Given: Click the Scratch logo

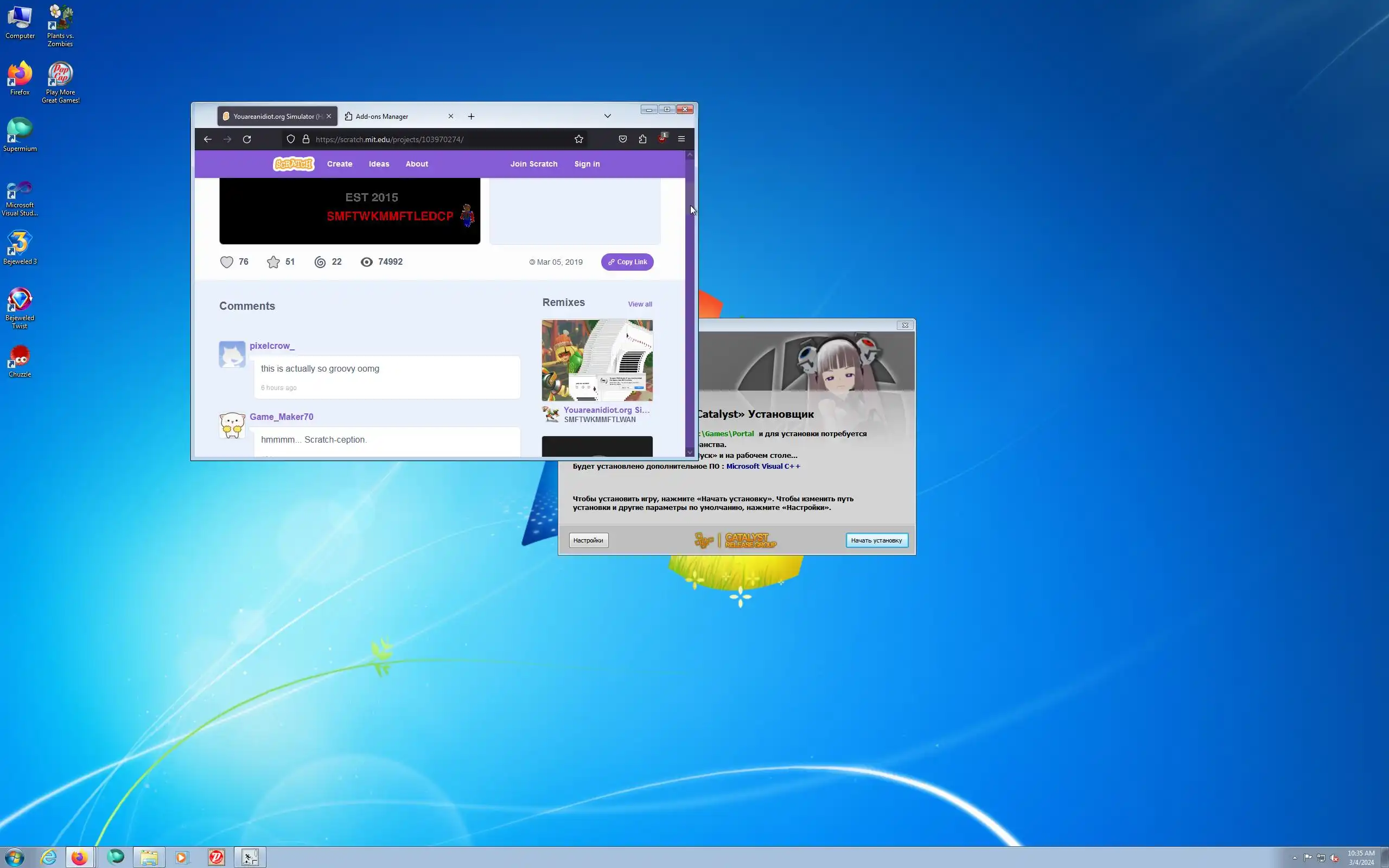Looking at the screenshot, I should pos(294,164).
